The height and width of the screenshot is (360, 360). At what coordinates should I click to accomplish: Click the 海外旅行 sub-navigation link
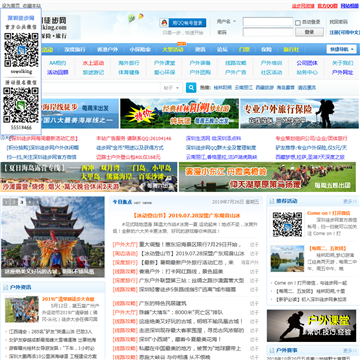pyautogui.click(x=129, y=63)
